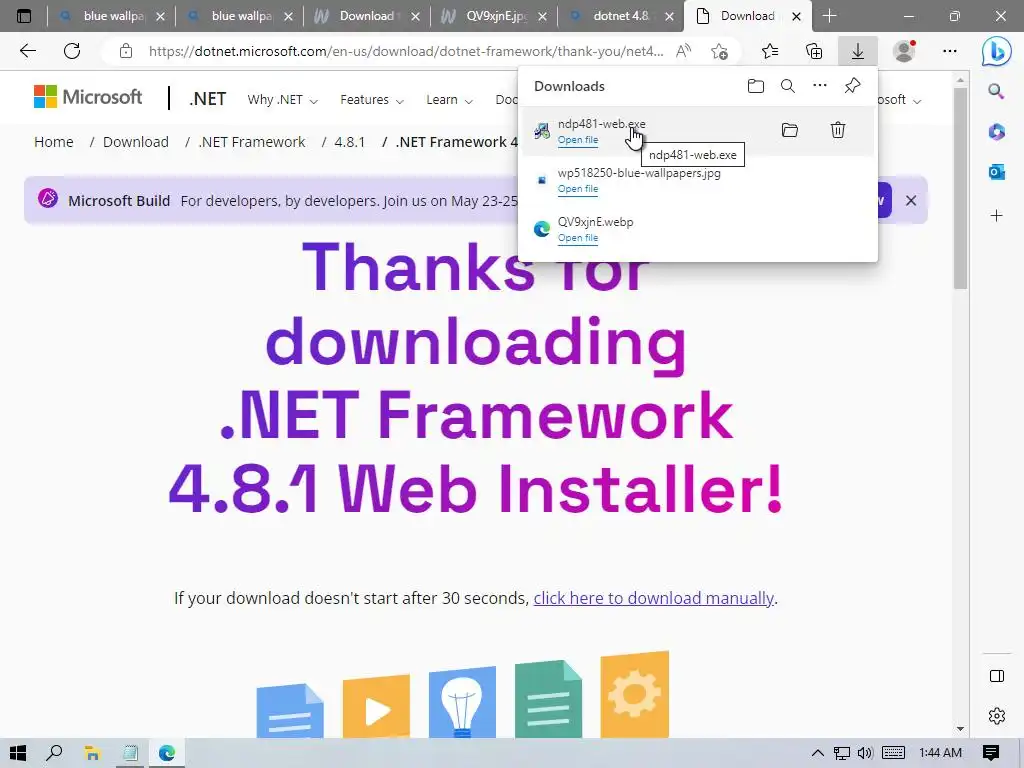Open the .NET Framework breadcrumb link

pos(252,142)
